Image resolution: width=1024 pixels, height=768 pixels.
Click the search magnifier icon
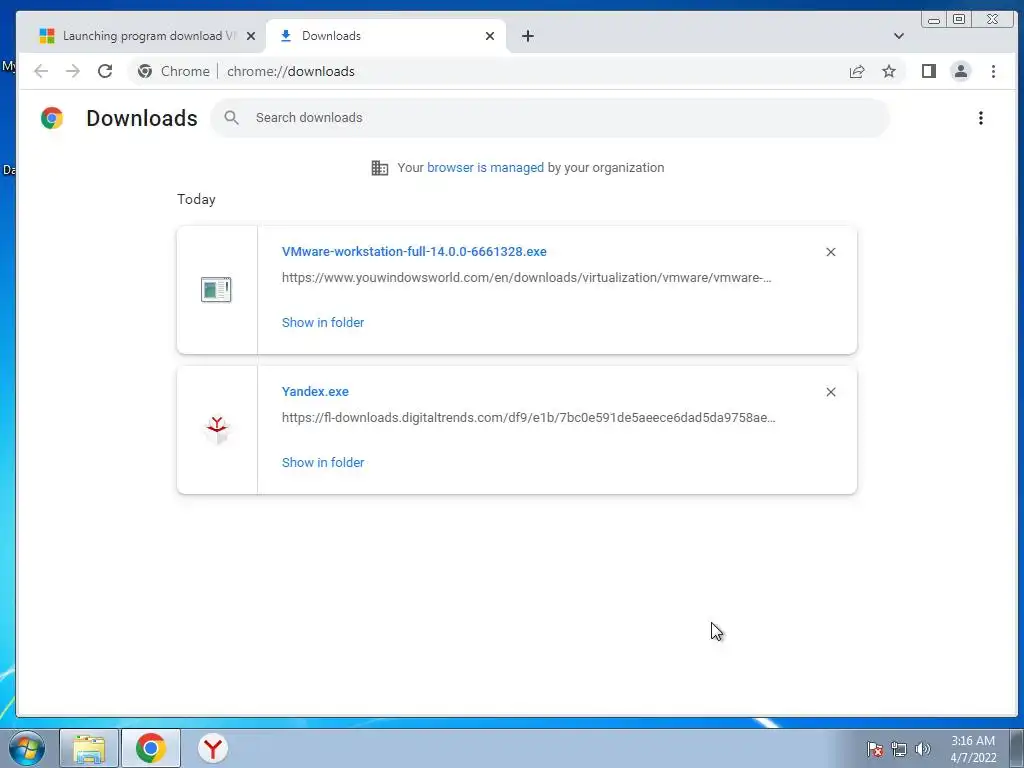231,118
